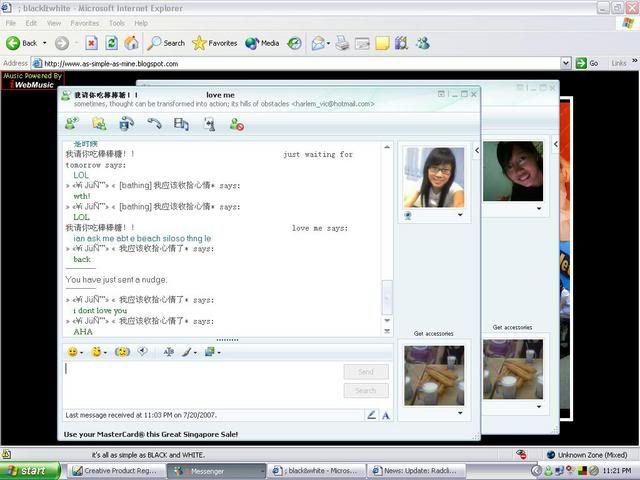Click the Start button

click(30, 471)
